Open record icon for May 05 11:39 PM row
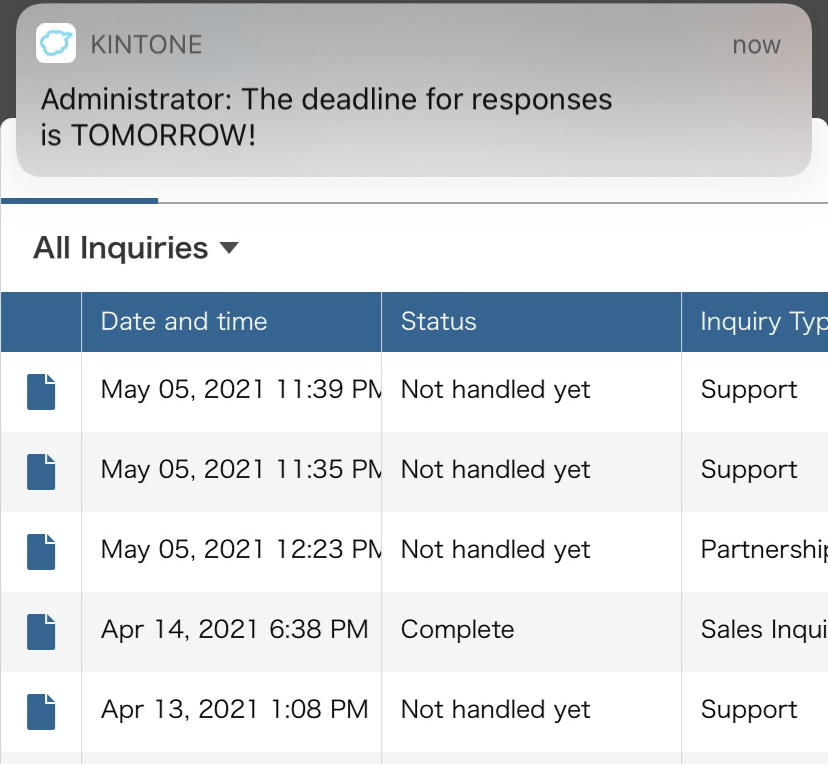Viewport: 828px width, 764px height. pyautogui.click(x=41, y=391)
